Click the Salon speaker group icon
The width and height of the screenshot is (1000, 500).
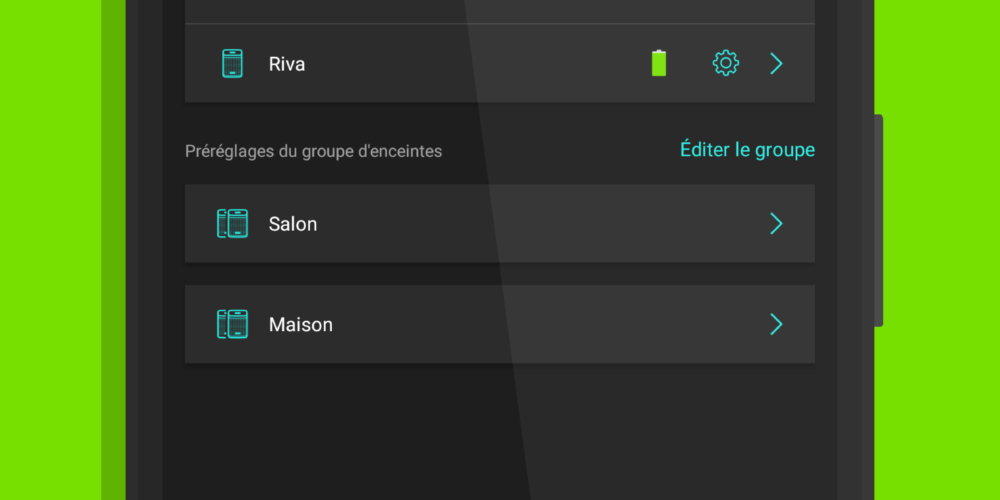[232, 224]
